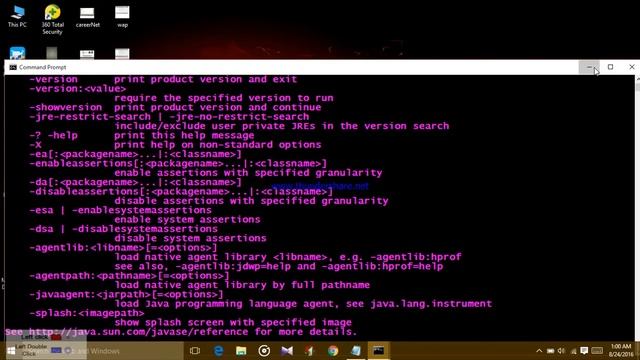Open the This PC desktop icon
Image resolution: width=640 pixels, height=360 pixels.
17,16
